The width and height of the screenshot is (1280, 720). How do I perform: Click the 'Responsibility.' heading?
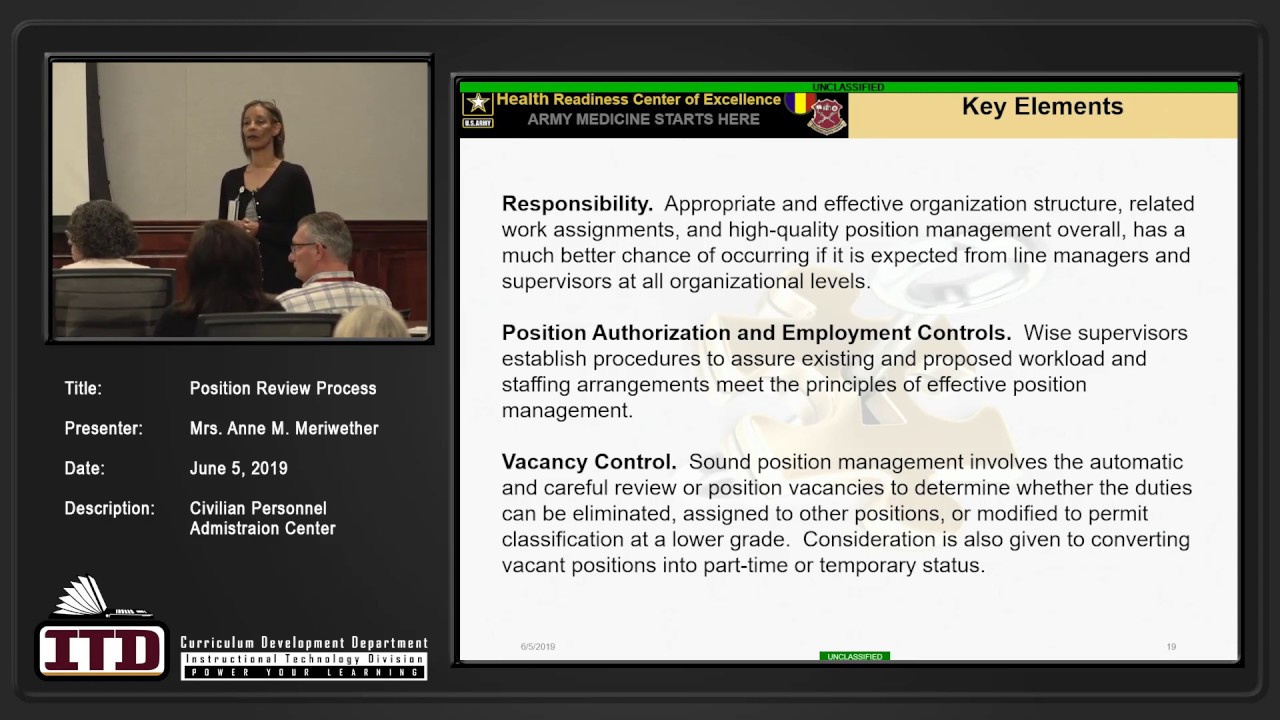pos(577,203)
